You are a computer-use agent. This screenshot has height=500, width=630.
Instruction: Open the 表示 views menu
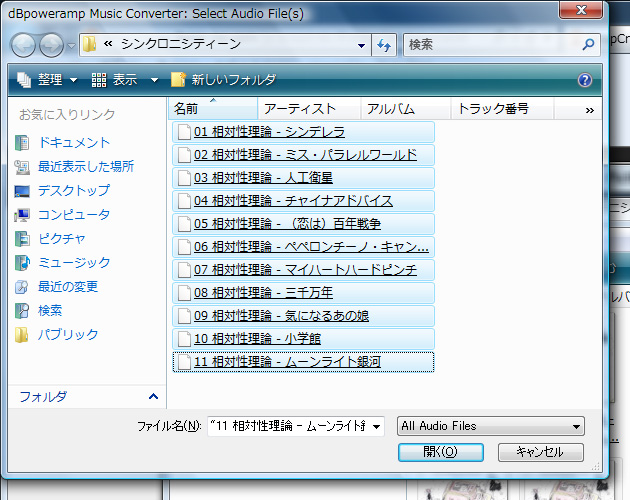click(x=116, y=80)
